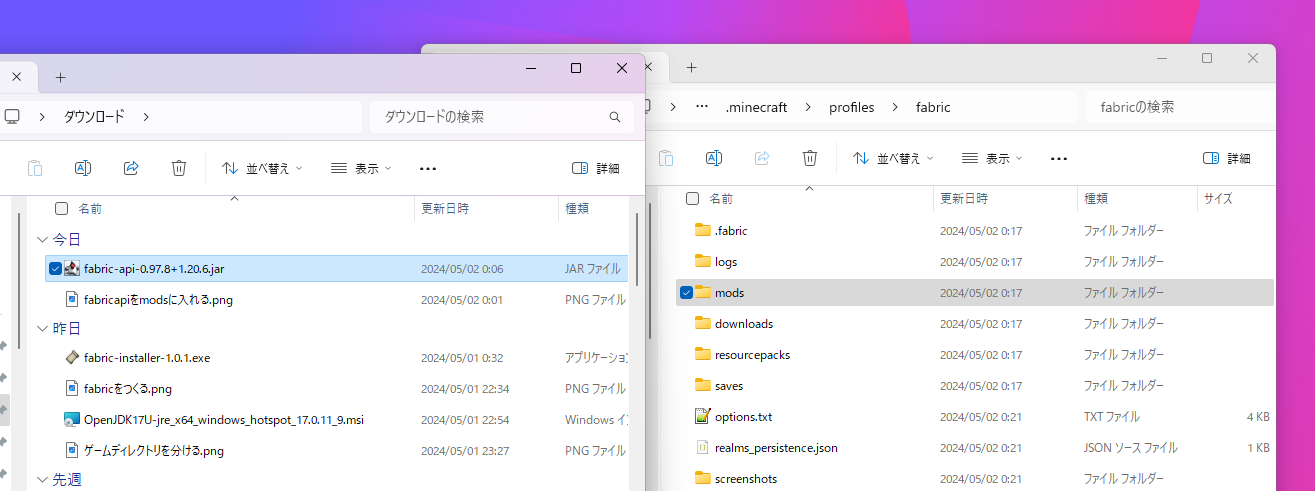
Task: Open 並べ替え sort dropdown in Downloads window
Action: coord(262,168)
